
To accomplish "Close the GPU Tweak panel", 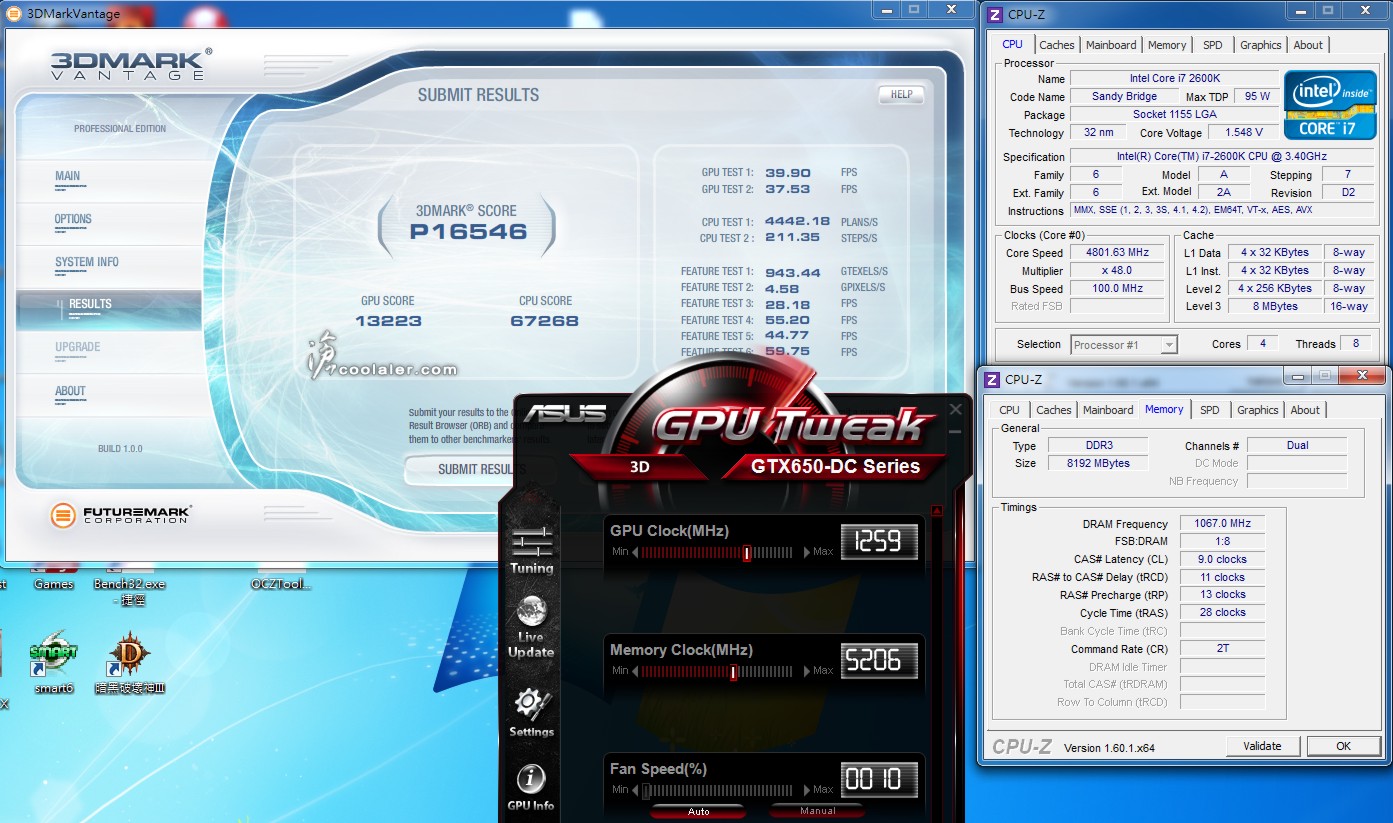I will pos(955,409).
